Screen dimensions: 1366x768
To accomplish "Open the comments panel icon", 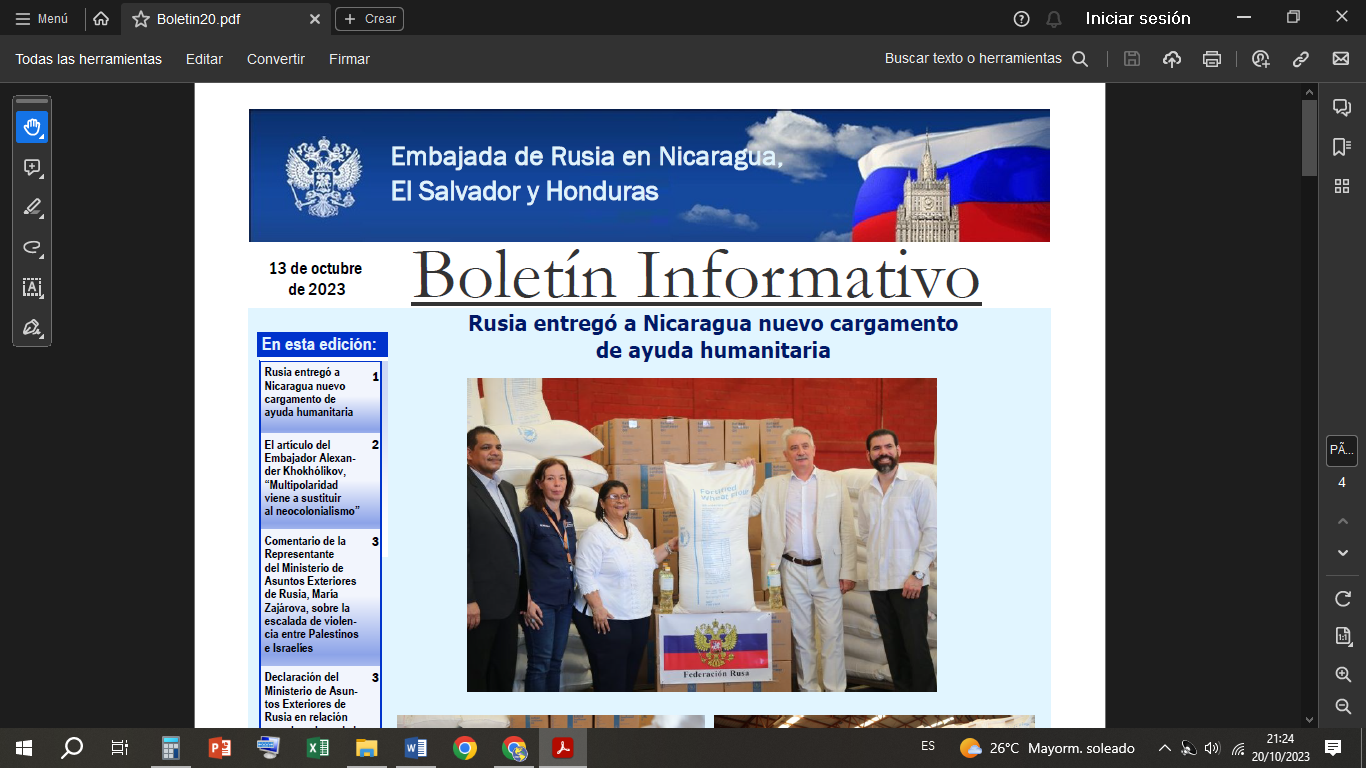I will pos(1342,108).
